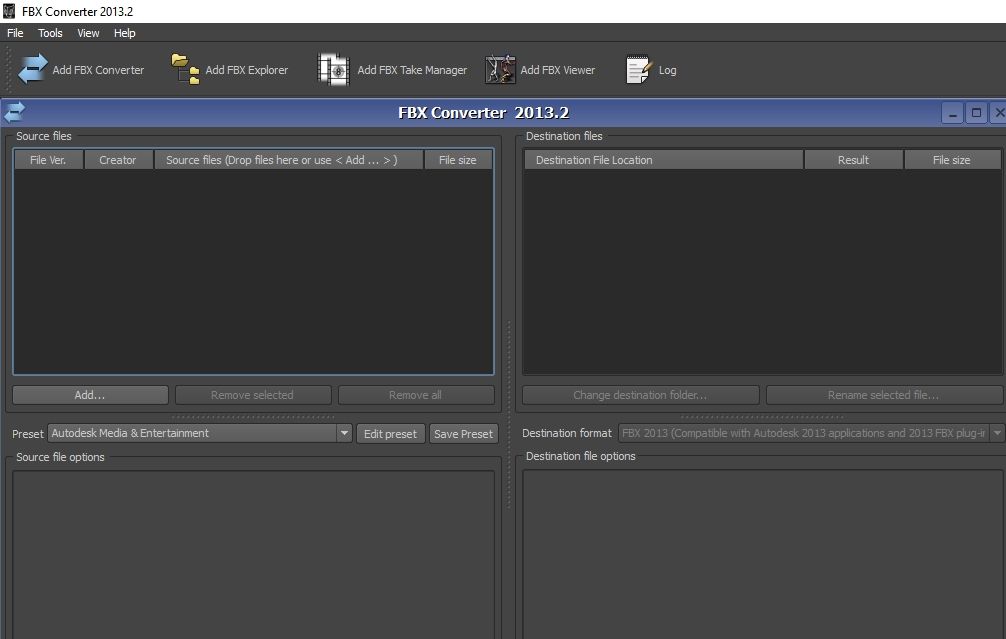The image size is (1006, 639).
Task: Open the Preset dropdown list
Action: point(344,433)
